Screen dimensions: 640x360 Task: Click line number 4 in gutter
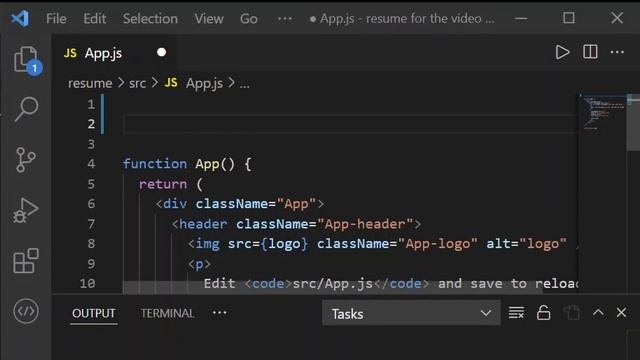coord(91,164)
